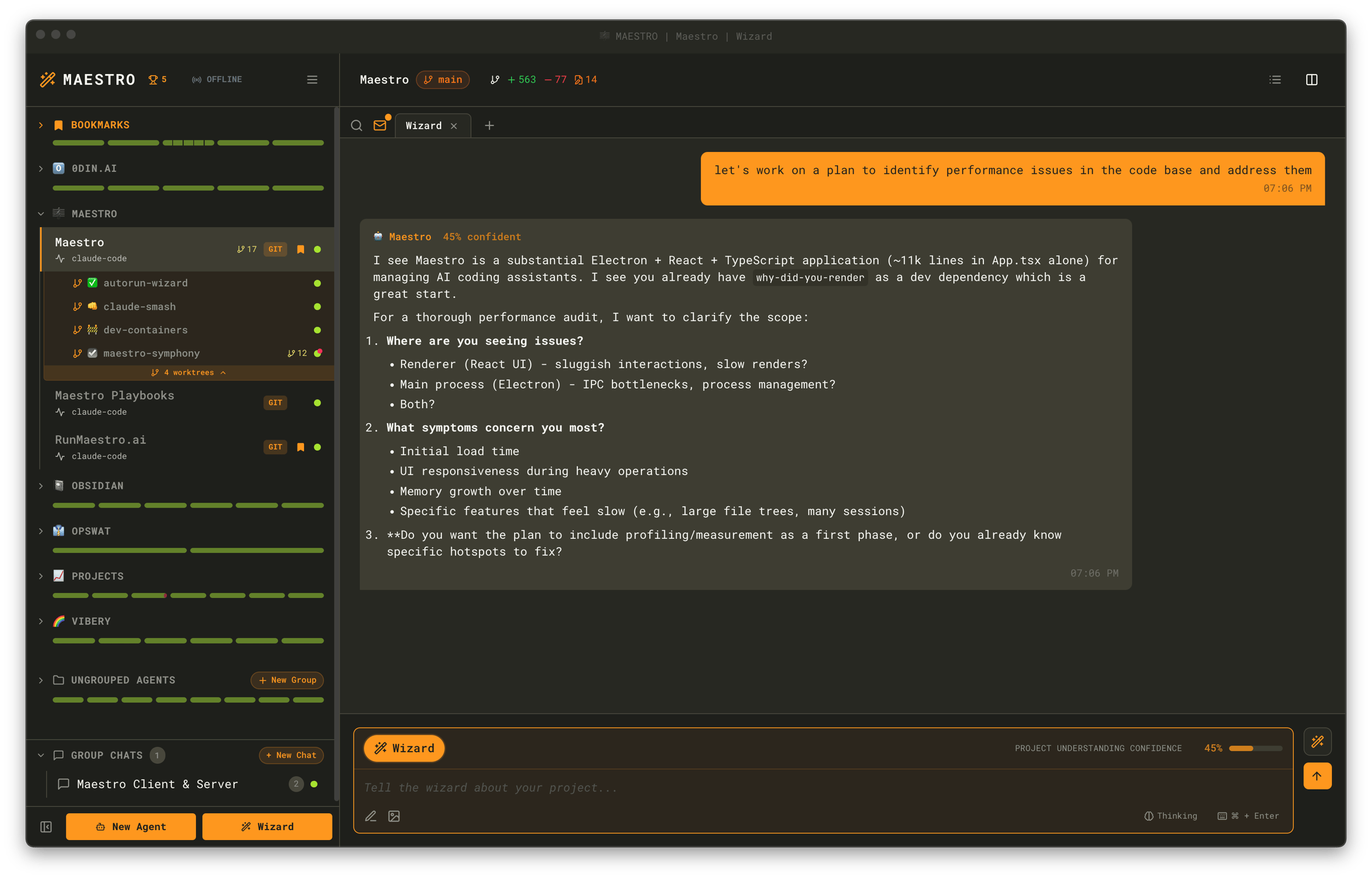The width and height of the screenshot is (1372, 879).
Task: Click the main branch badge
Action: [443, 80]
